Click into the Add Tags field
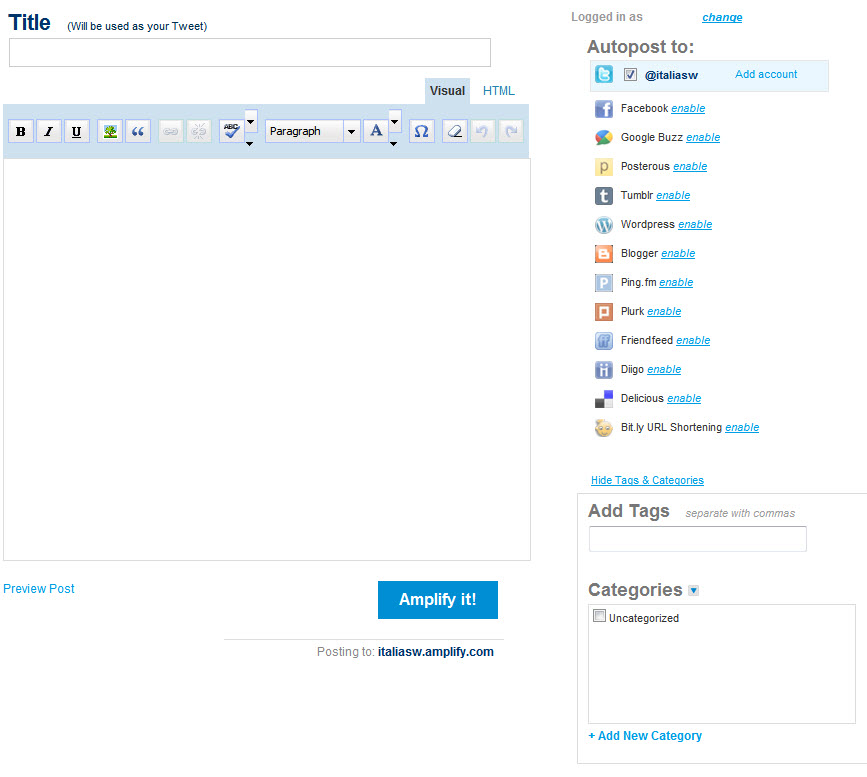 (698, 539)
